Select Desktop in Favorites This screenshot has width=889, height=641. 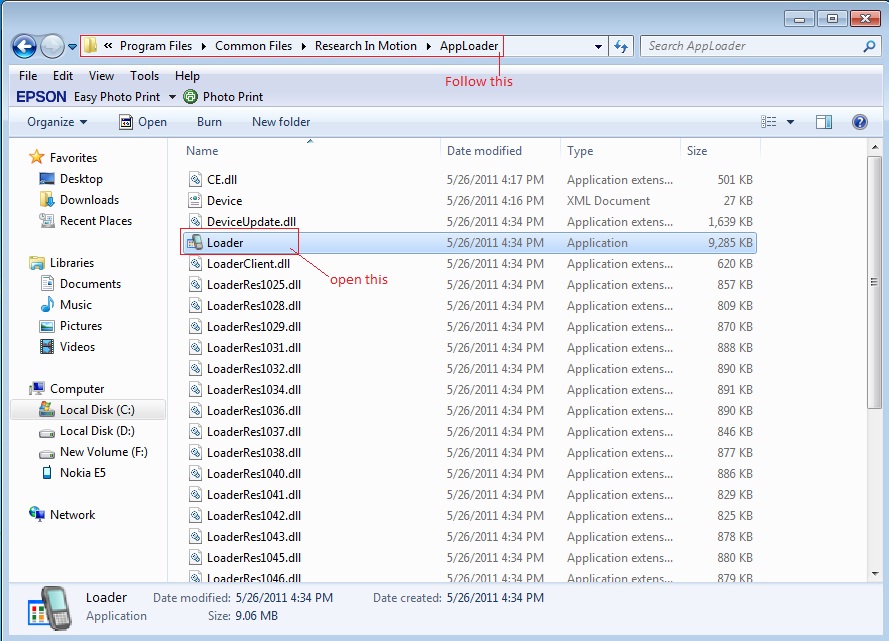[x=81, y=179]
